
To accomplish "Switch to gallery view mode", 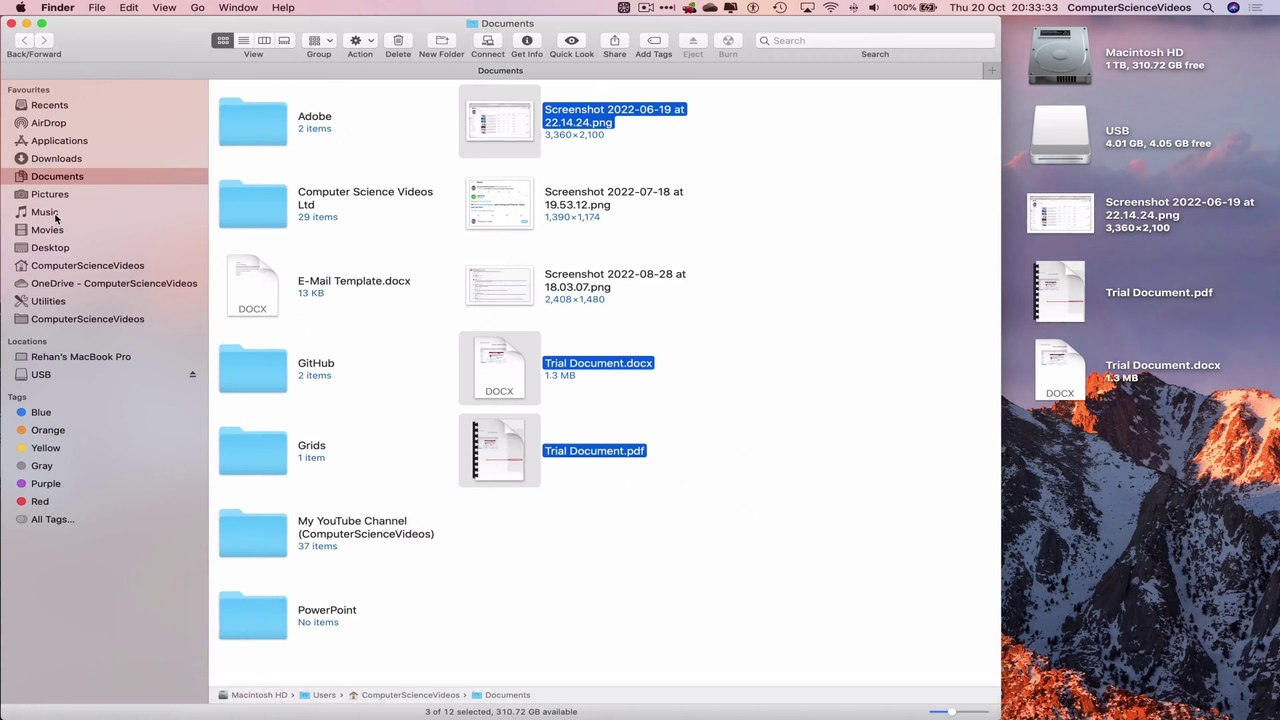I will point(284,41).
